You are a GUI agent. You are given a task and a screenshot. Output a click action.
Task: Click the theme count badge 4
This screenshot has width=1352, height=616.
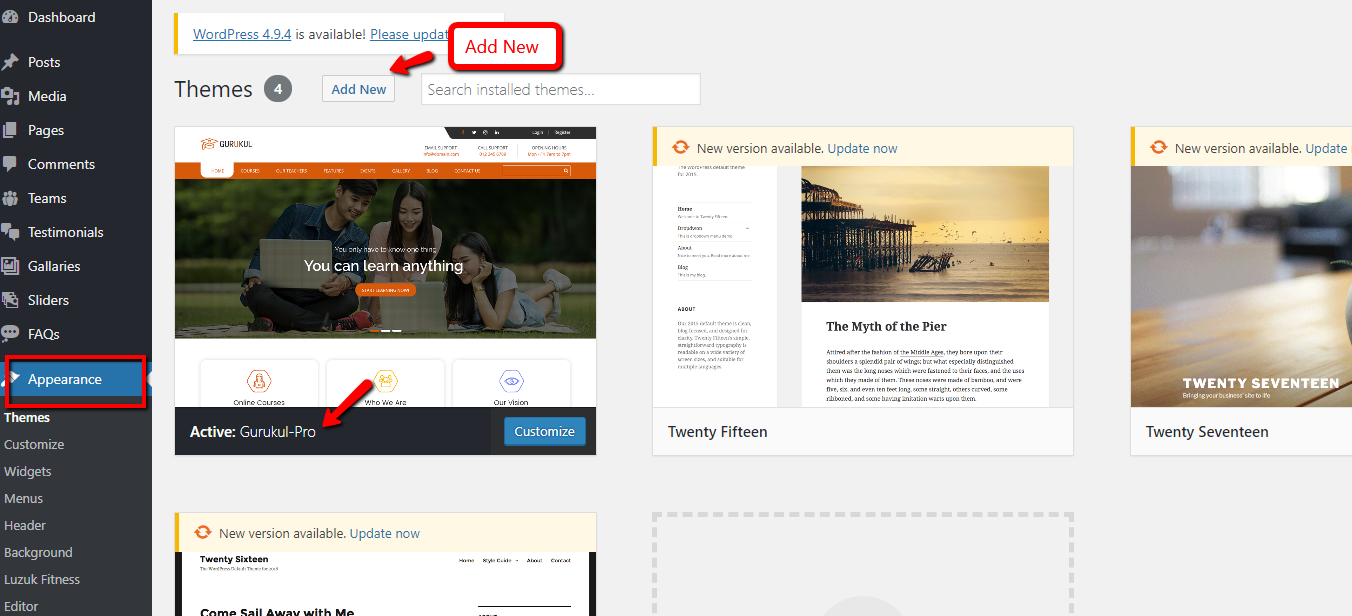(278, 89)
